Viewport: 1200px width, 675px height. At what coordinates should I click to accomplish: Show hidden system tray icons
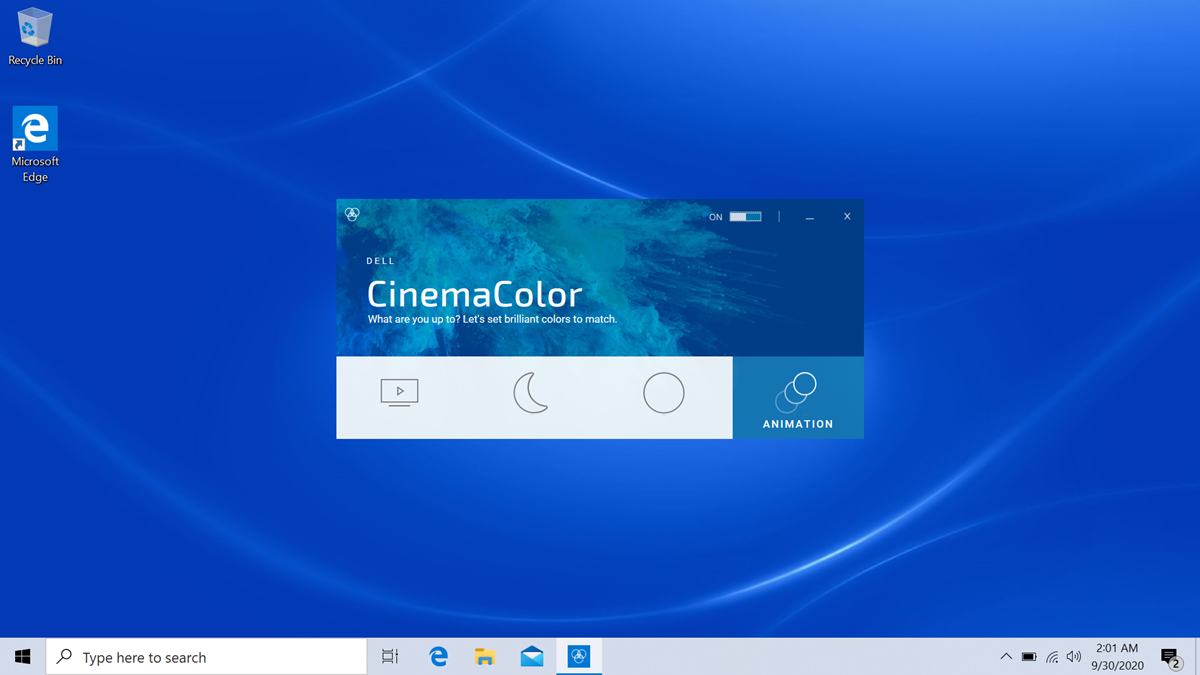tap(1006, 657)
